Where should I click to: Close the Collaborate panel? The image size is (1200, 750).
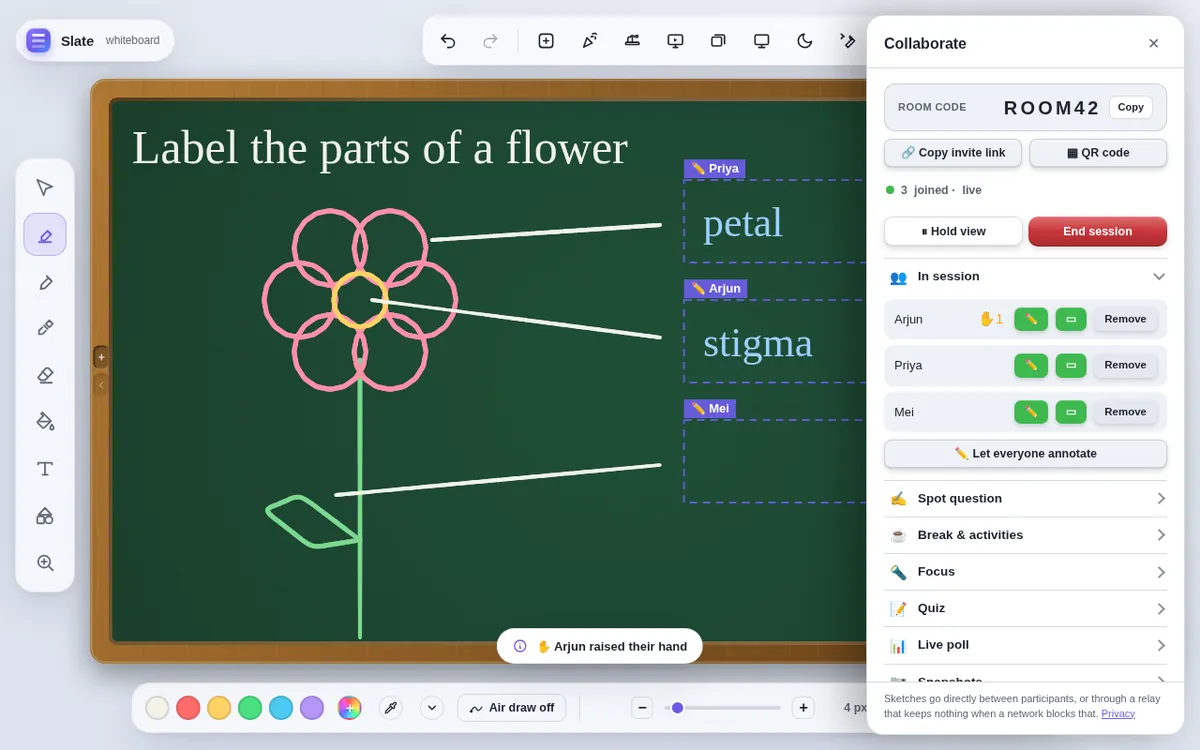tap(1153, 43)
